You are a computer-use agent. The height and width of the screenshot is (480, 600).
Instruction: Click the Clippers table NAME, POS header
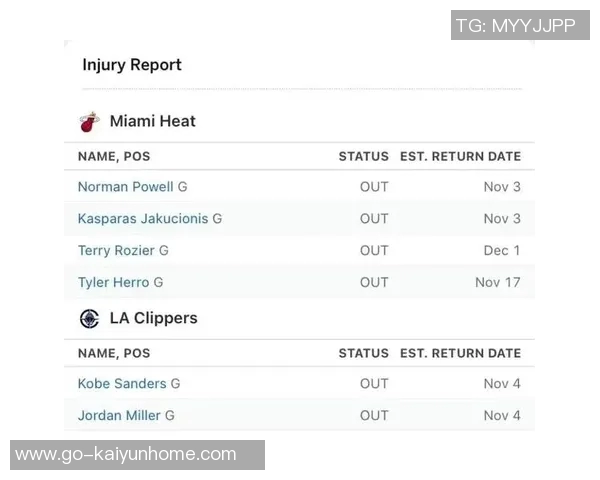pyautogui.click(x=114, y=354)
